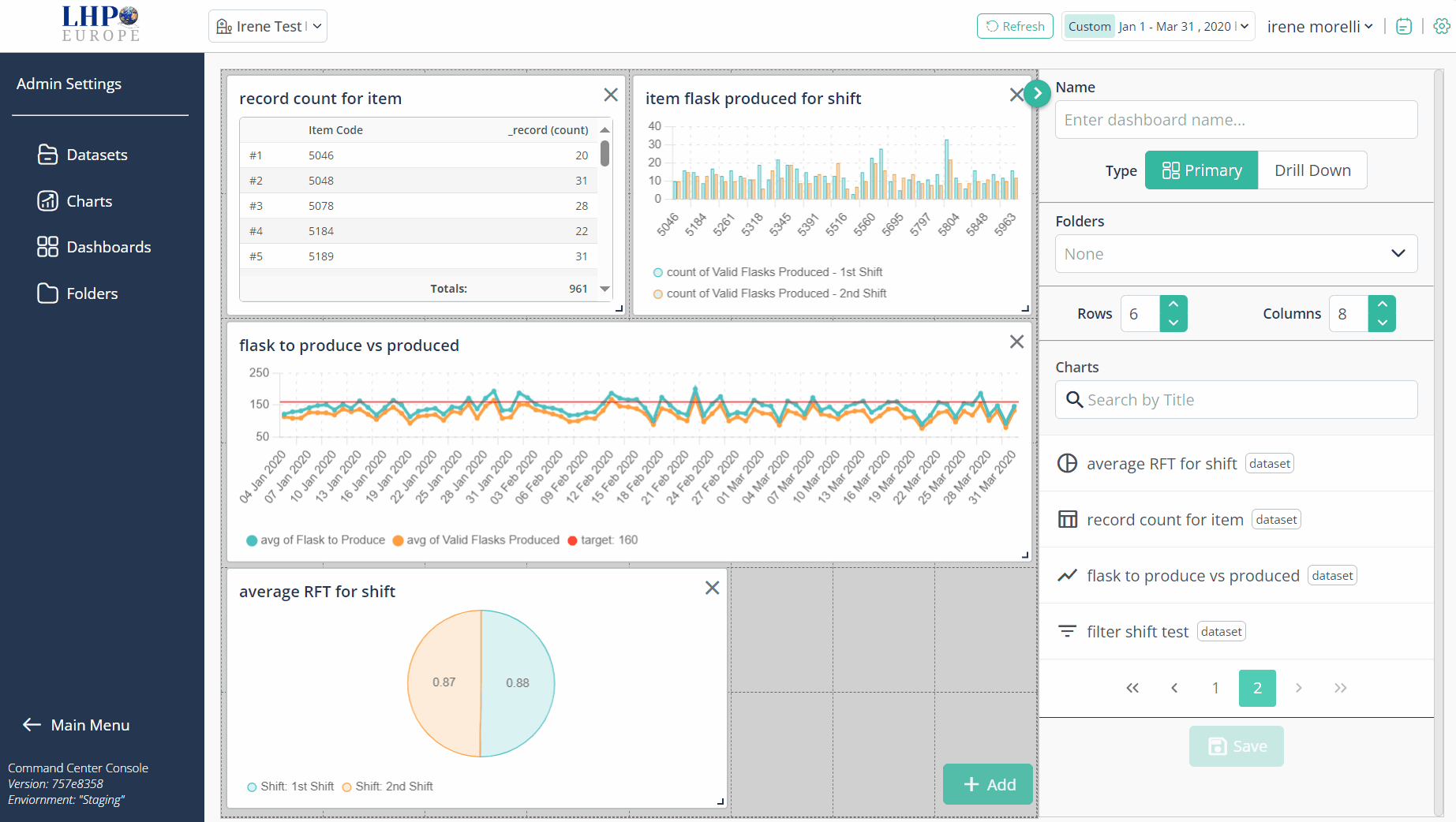This screenshot has height=822, width=1456.
Task: Go to Dashboards section
Action: pos(94,247)
